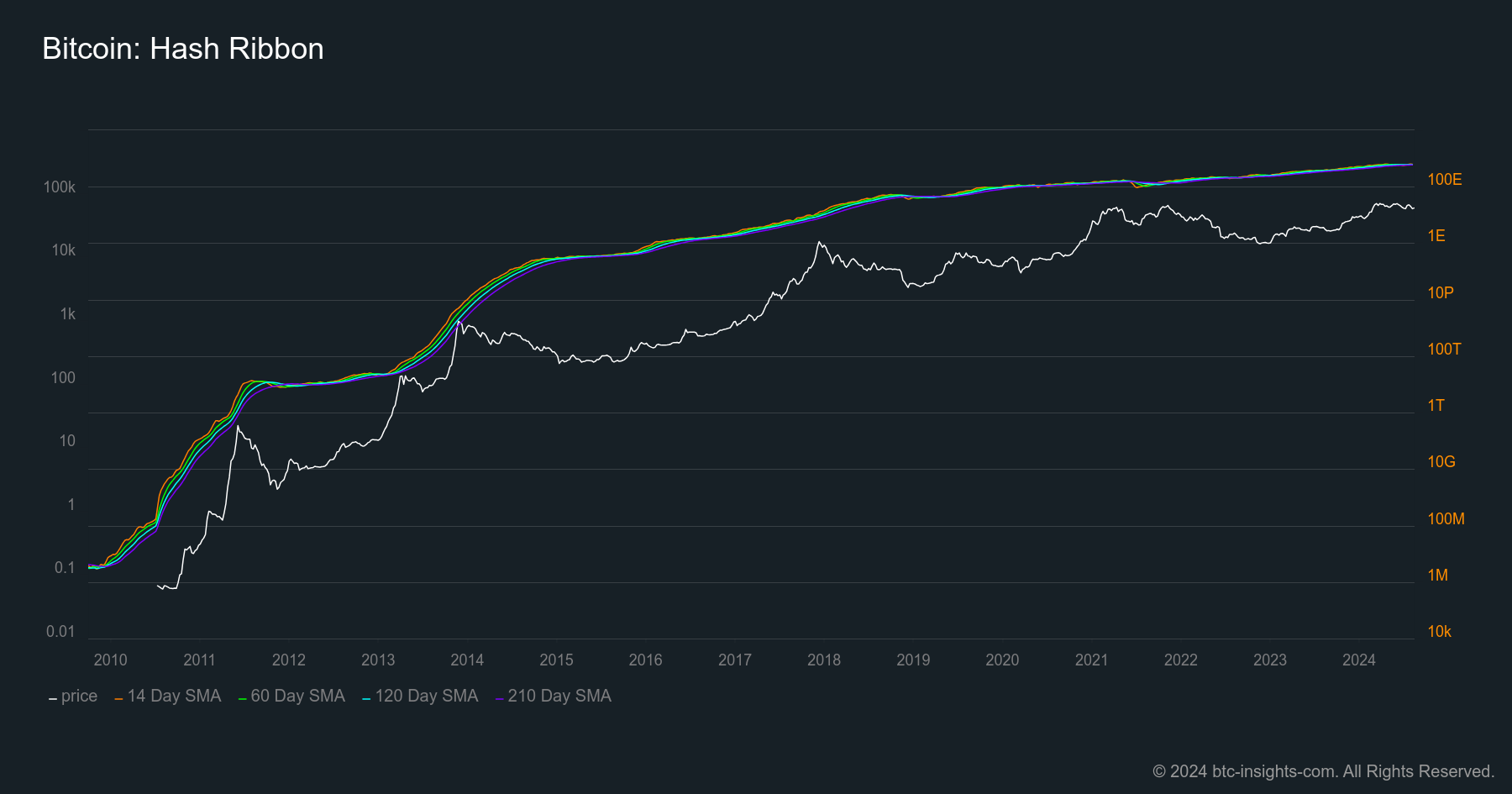1512x794 pixels.
Task: Click the 0.01 left price axis label
Action: point(60,632)
